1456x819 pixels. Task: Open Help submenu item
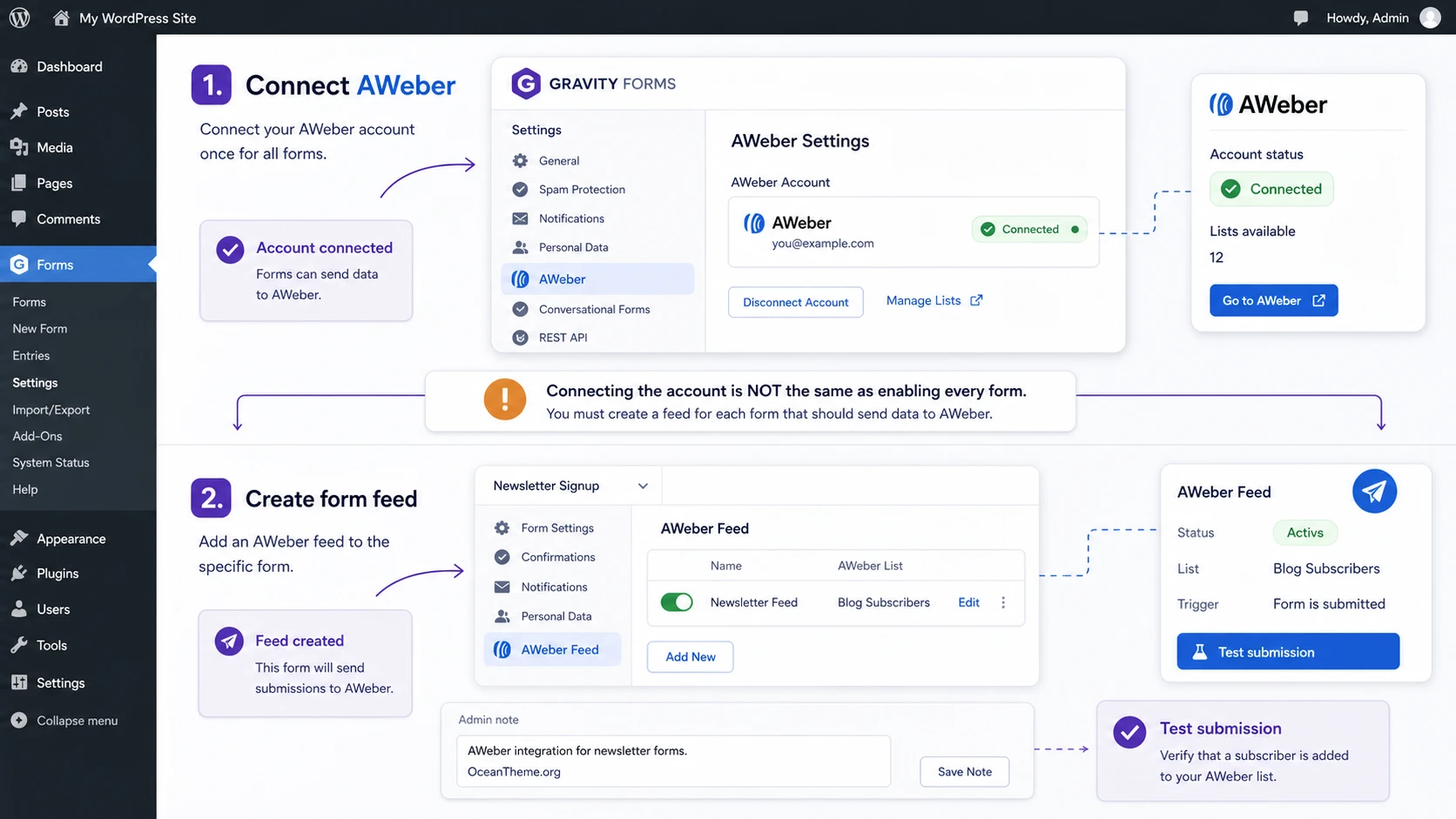click(25, 490)
